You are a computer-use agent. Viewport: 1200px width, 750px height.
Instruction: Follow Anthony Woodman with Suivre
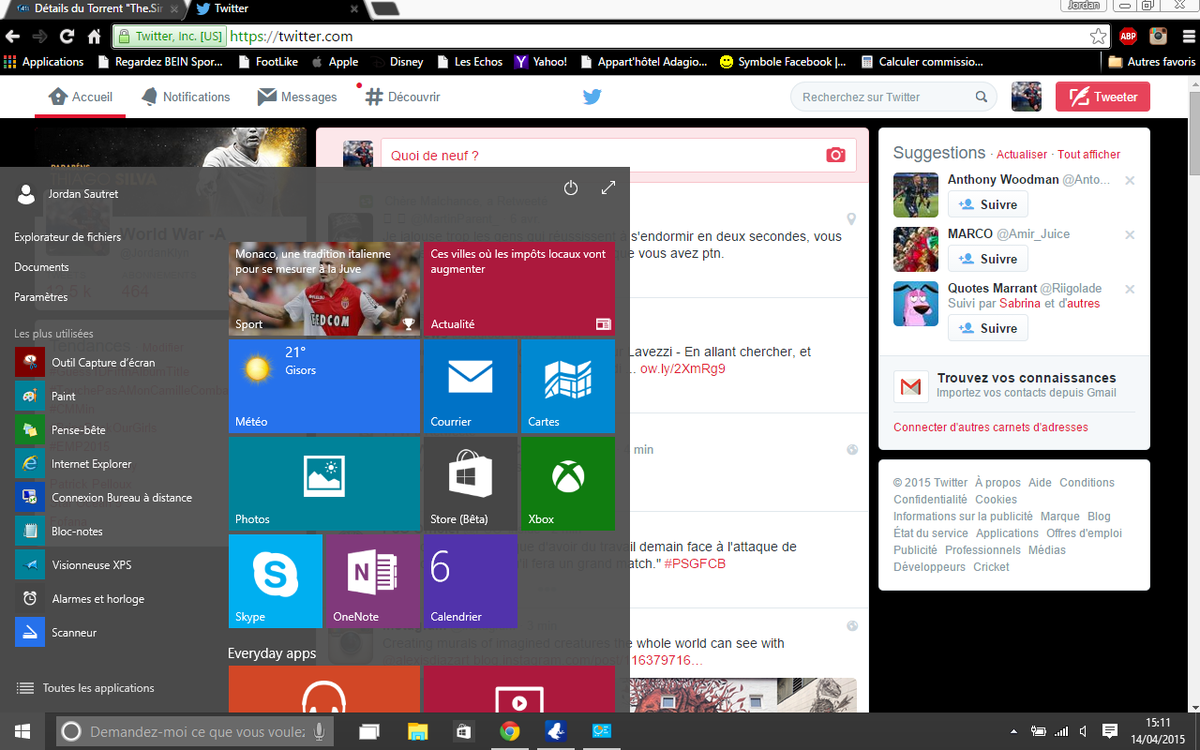(988, 204)
